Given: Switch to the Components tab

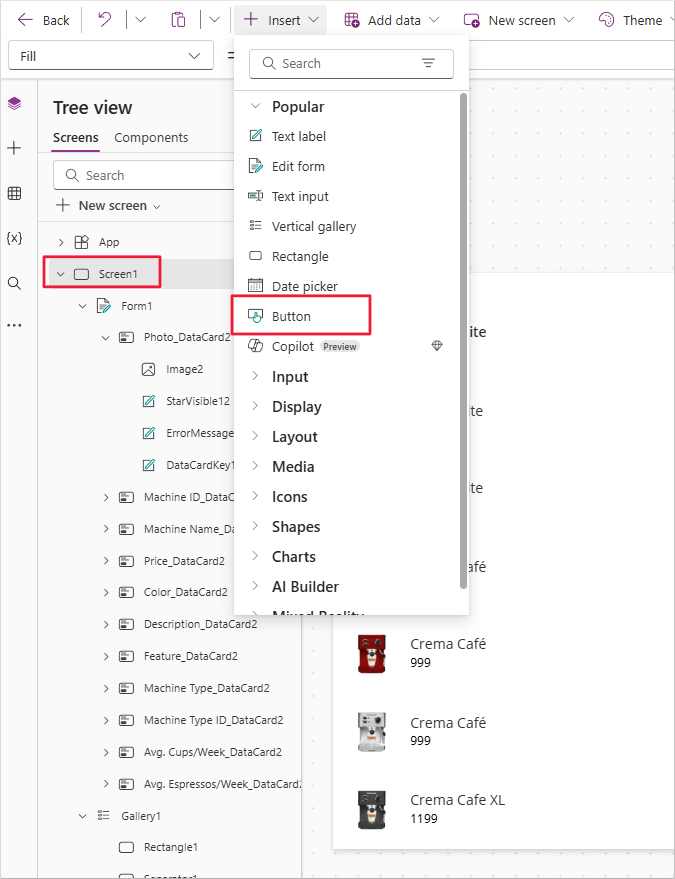Looking at the screenshot, I should pyautogui.click(x=151, y=138).
